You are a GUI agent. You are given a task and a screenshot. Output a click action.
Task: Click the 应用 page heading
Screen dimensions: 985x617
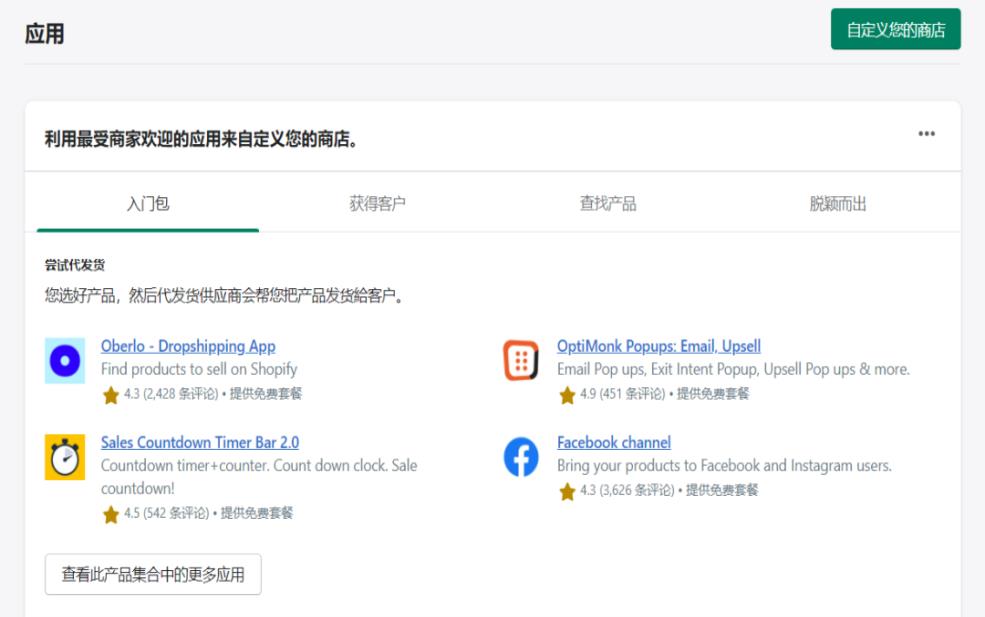pos(45,33)
